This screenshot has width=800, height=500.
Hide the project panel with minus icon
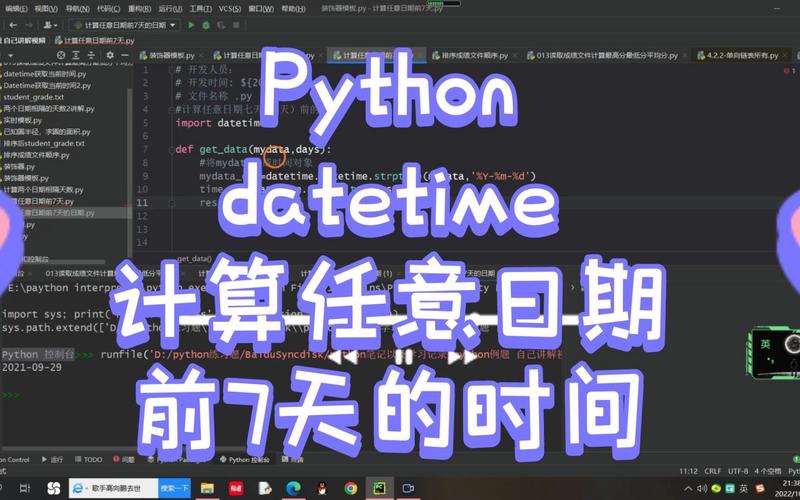124,55
